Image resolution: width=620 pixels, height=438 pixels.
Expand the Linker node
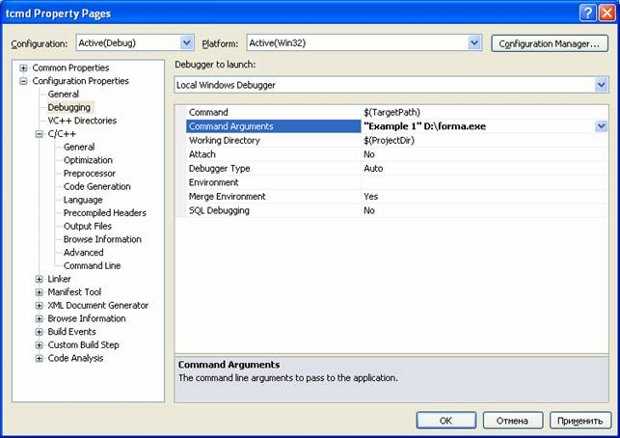39,279
